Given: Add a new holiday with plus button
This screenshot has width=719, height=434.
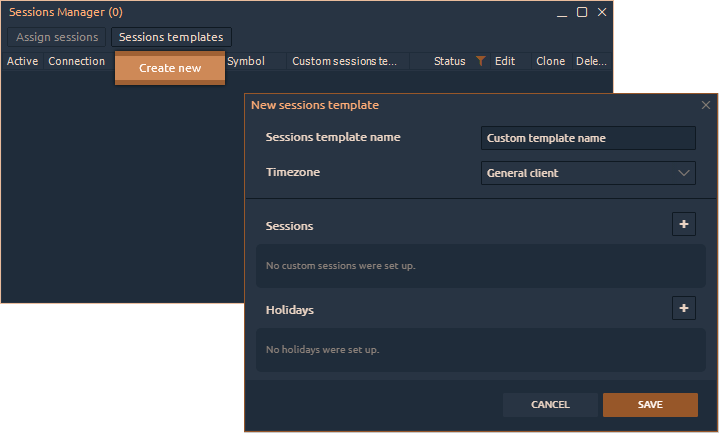Looking at the screenshot, I should tap(684, 308).
